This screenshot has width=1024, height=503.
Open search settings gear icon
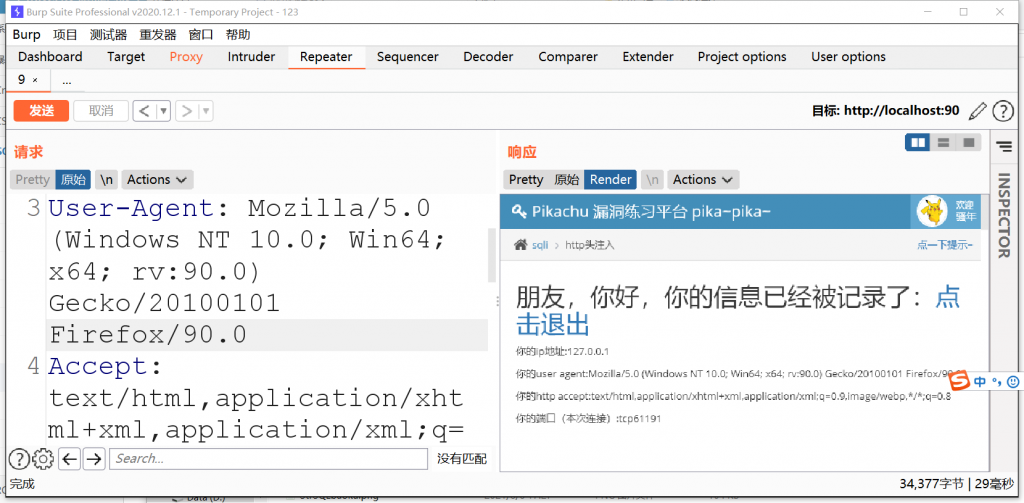[x=43, y=459]
